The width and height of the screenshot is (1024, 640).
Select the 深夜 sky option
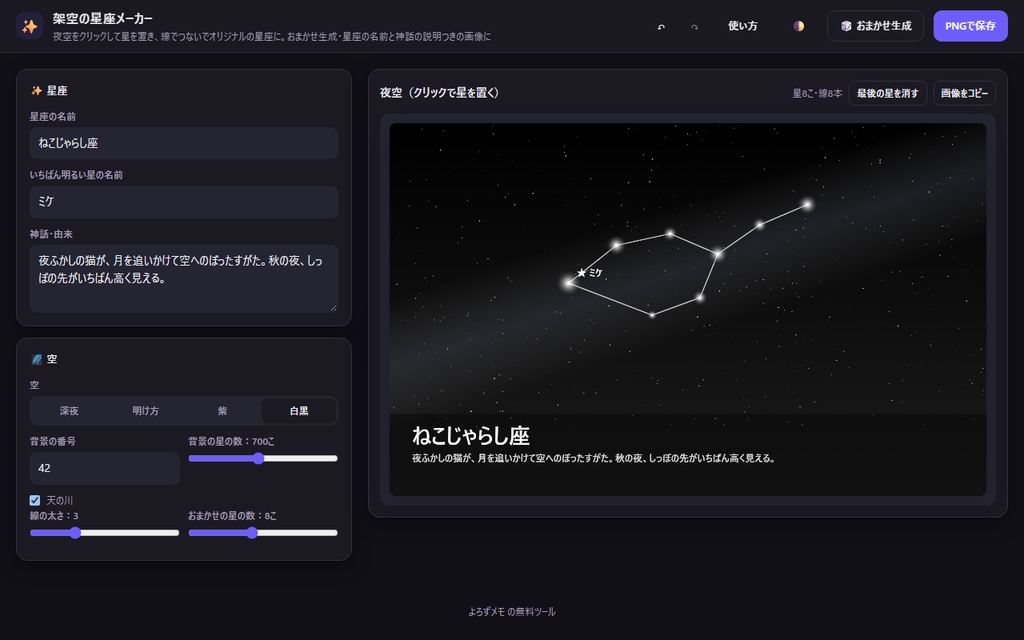69,411
